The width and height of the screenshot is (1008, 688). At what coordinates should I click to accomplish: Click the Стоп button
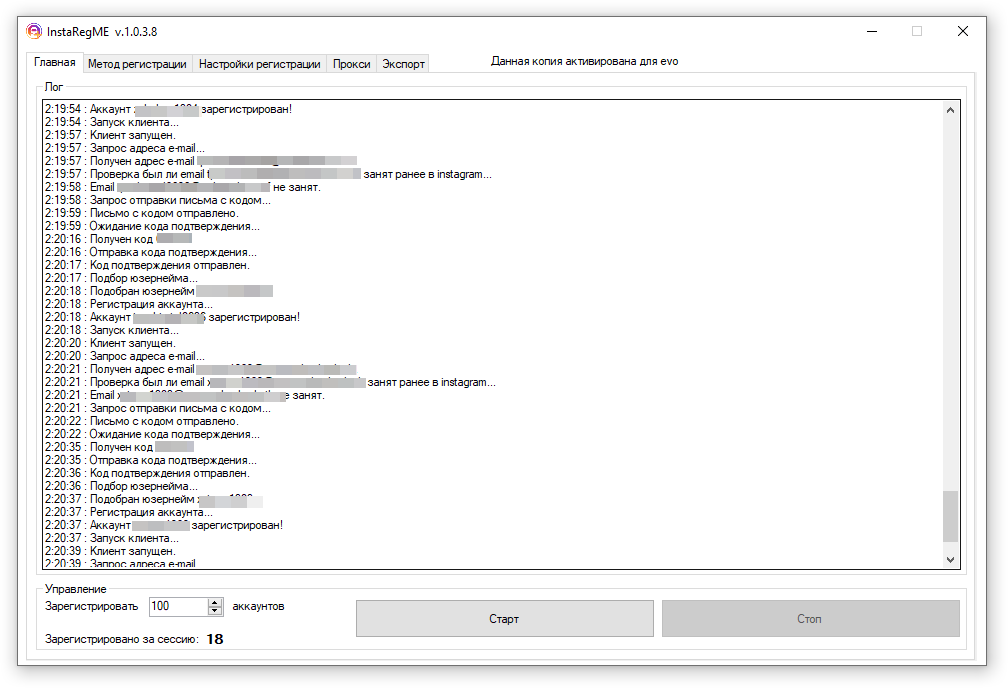pyautogui.click(x=810, y=619)
